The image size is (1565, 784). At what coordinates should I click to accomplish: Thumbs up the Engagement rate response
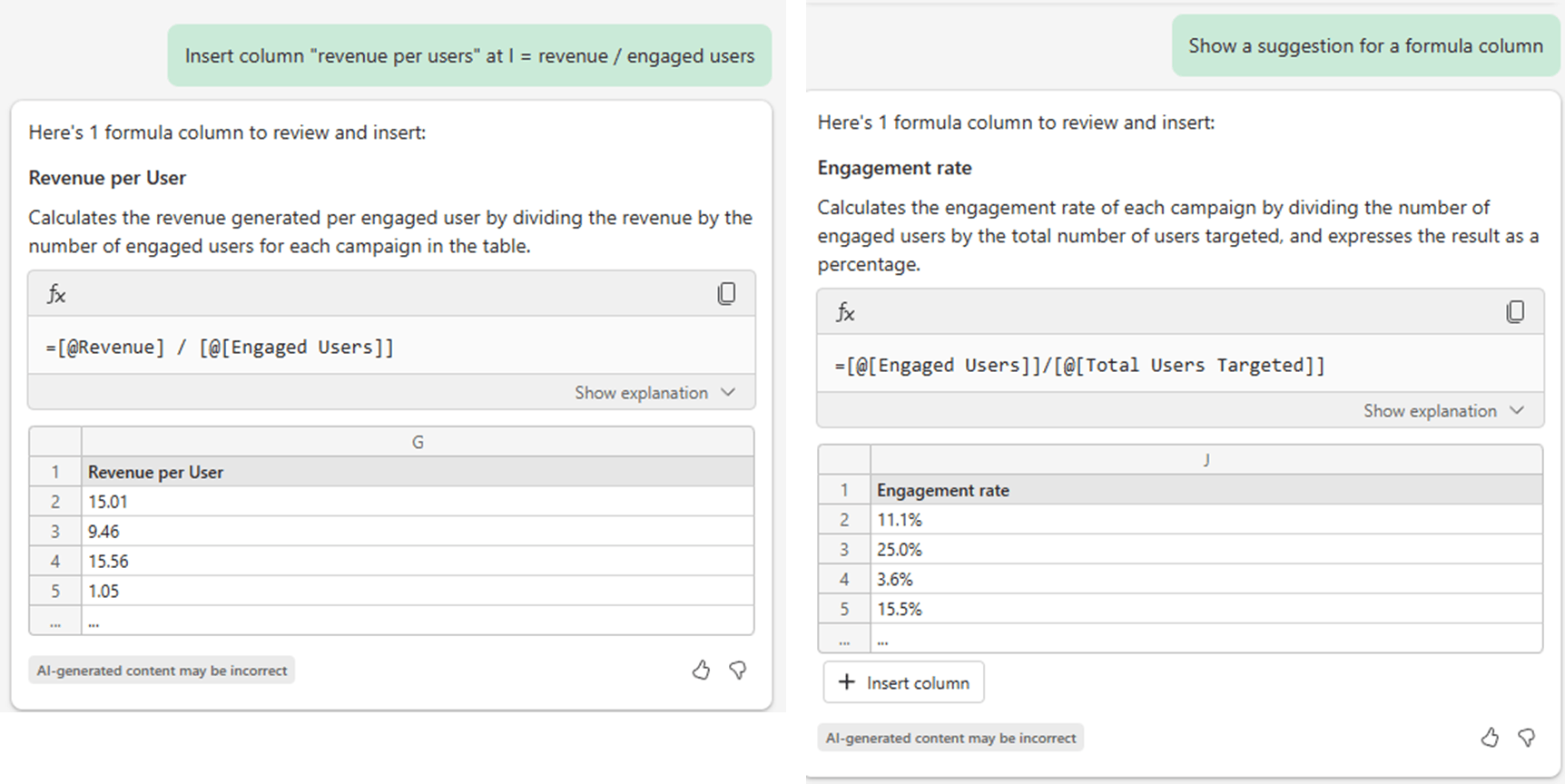coord(1490,738)
